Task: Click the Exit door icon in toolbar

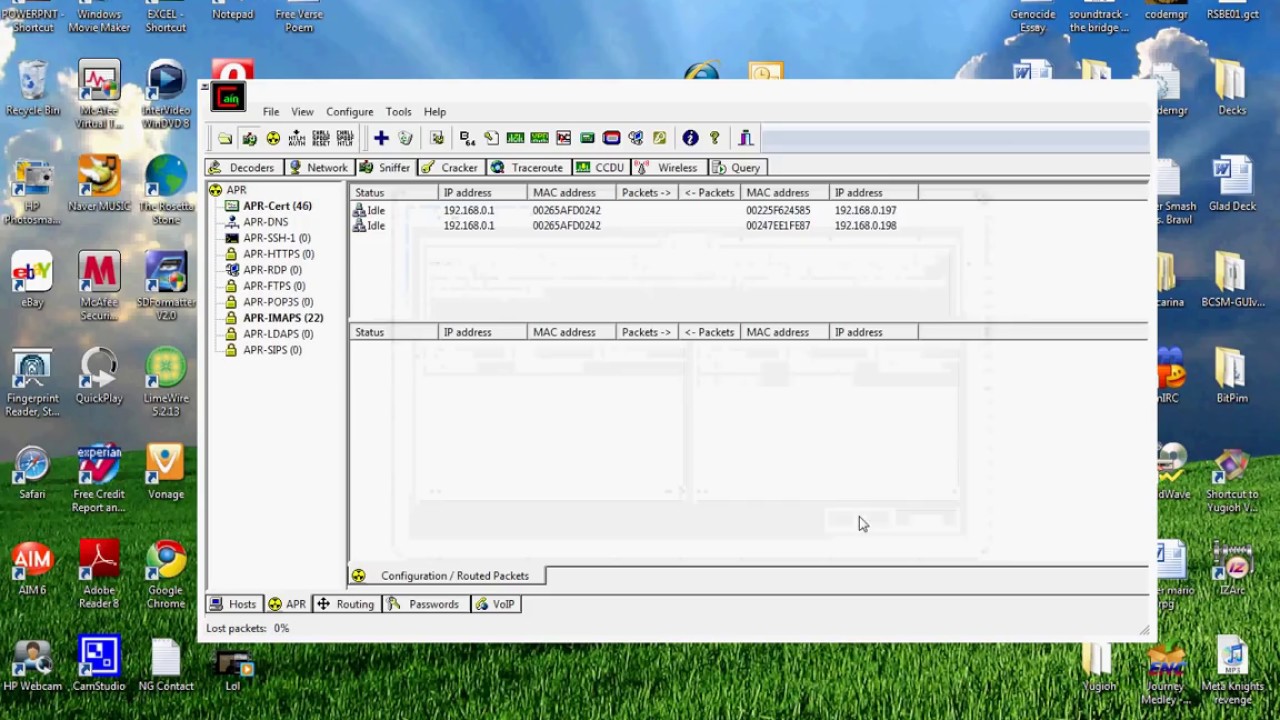Action: point(745,138)
